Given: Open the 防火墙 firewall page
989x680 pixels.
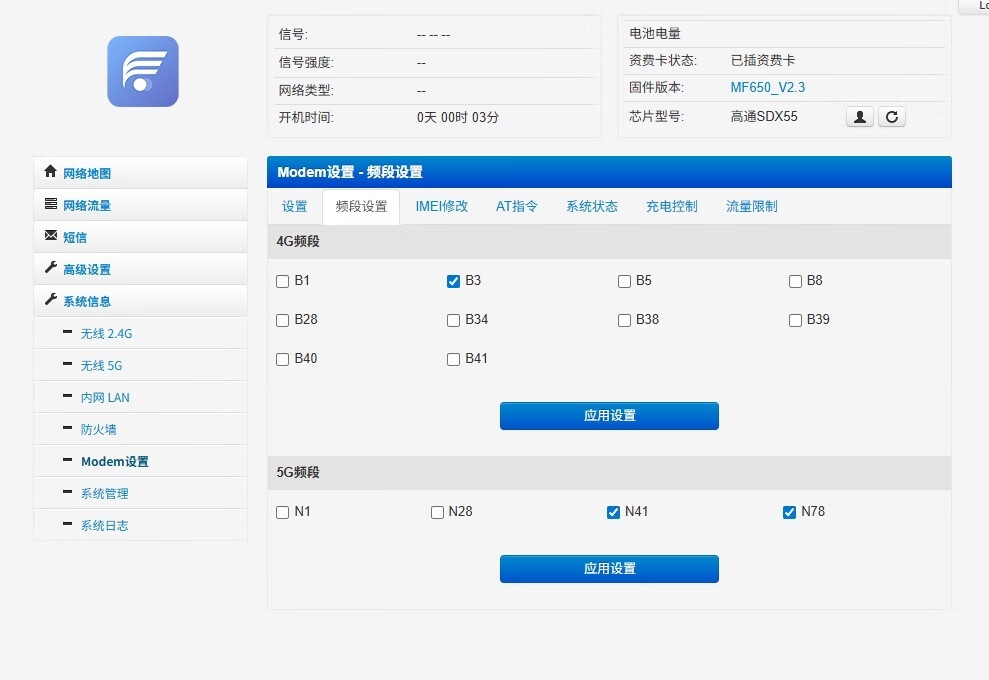Looking at the screenshot, I should click(98, 430).
